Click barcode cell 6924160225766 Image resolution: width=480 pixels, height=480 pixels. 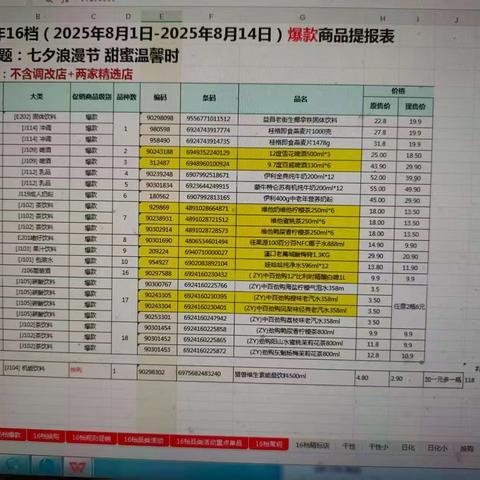pyautogui.click(x=206, y=285)
